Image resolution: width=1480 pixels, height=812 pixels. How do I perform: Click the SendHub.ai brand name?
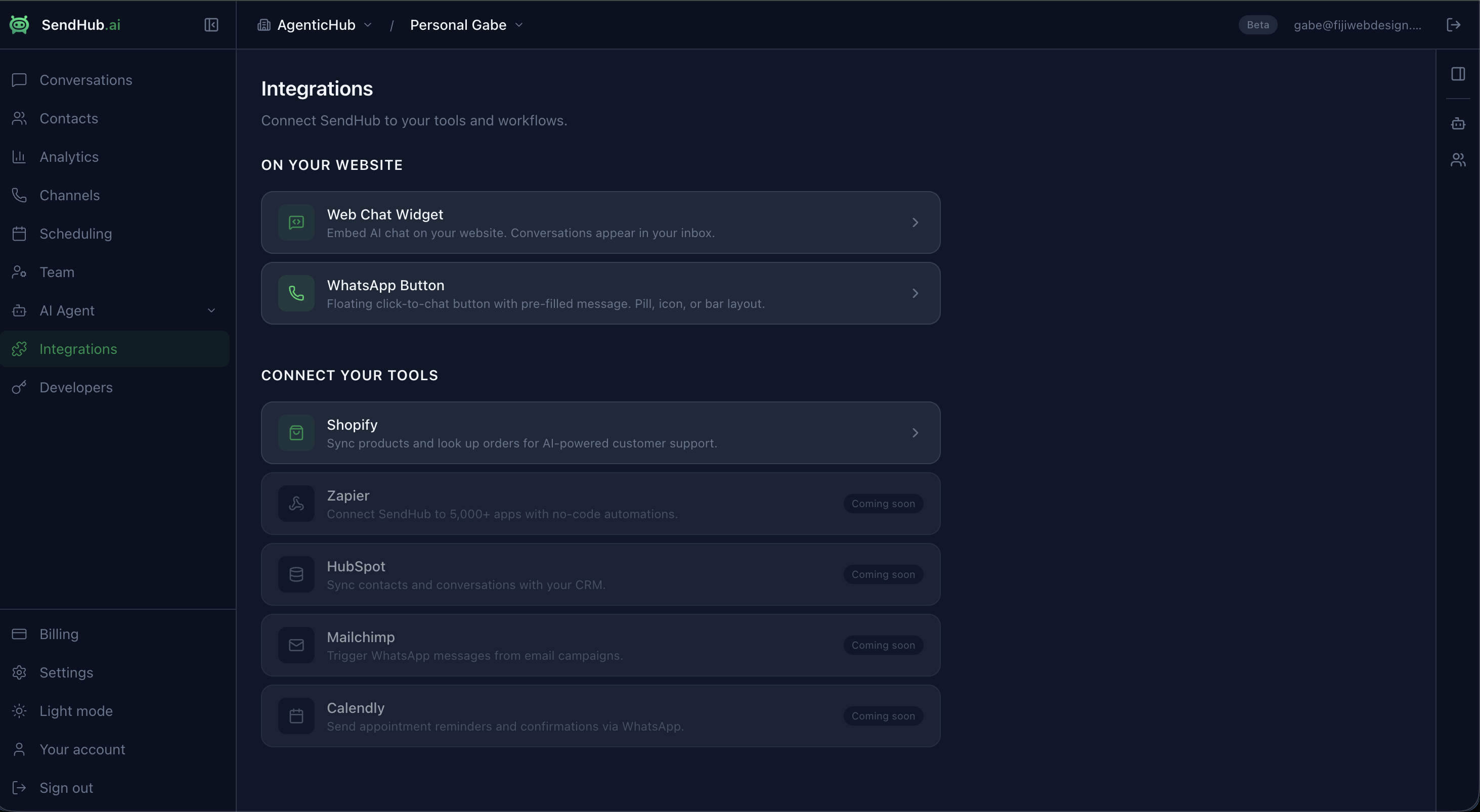[81, 25]
